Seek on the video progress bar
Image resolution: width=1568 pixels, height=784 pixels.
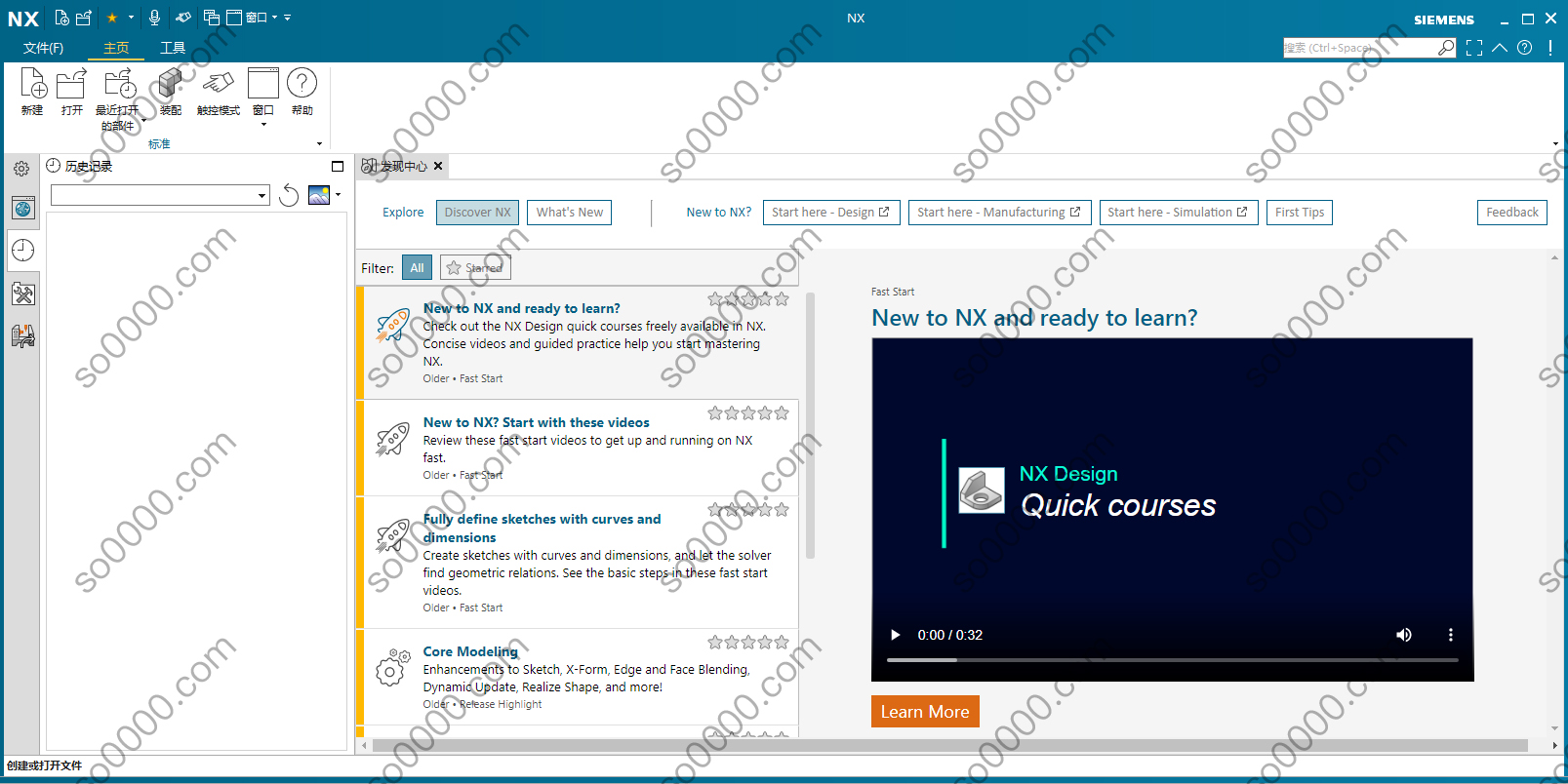pos(1172,660)
